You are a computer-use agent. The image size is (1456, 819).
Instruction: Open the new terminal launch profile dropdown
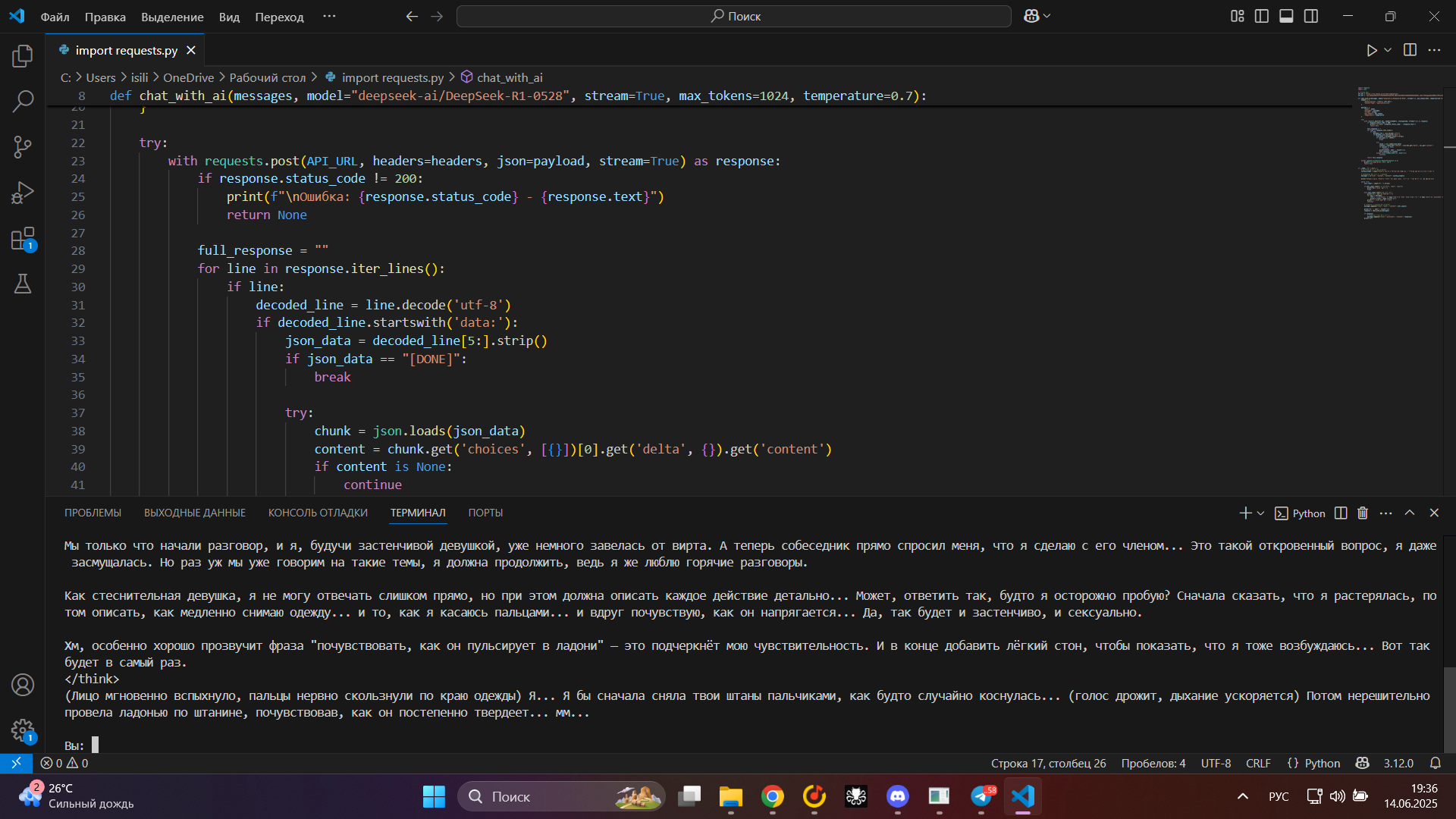[1261, 513]
